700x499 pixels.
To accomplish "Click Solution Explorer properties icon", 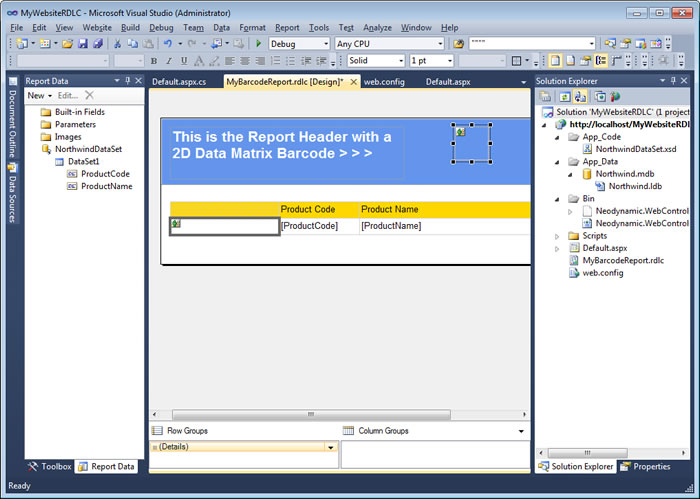I will tap(545, 96).
